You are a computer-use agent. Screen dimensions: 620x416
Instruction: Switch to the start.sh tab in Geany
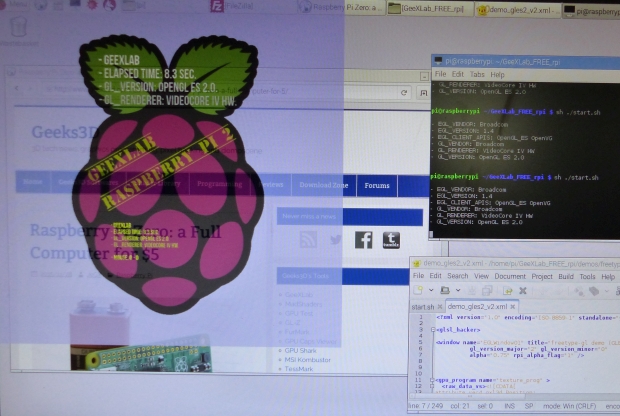pos(423,307)
